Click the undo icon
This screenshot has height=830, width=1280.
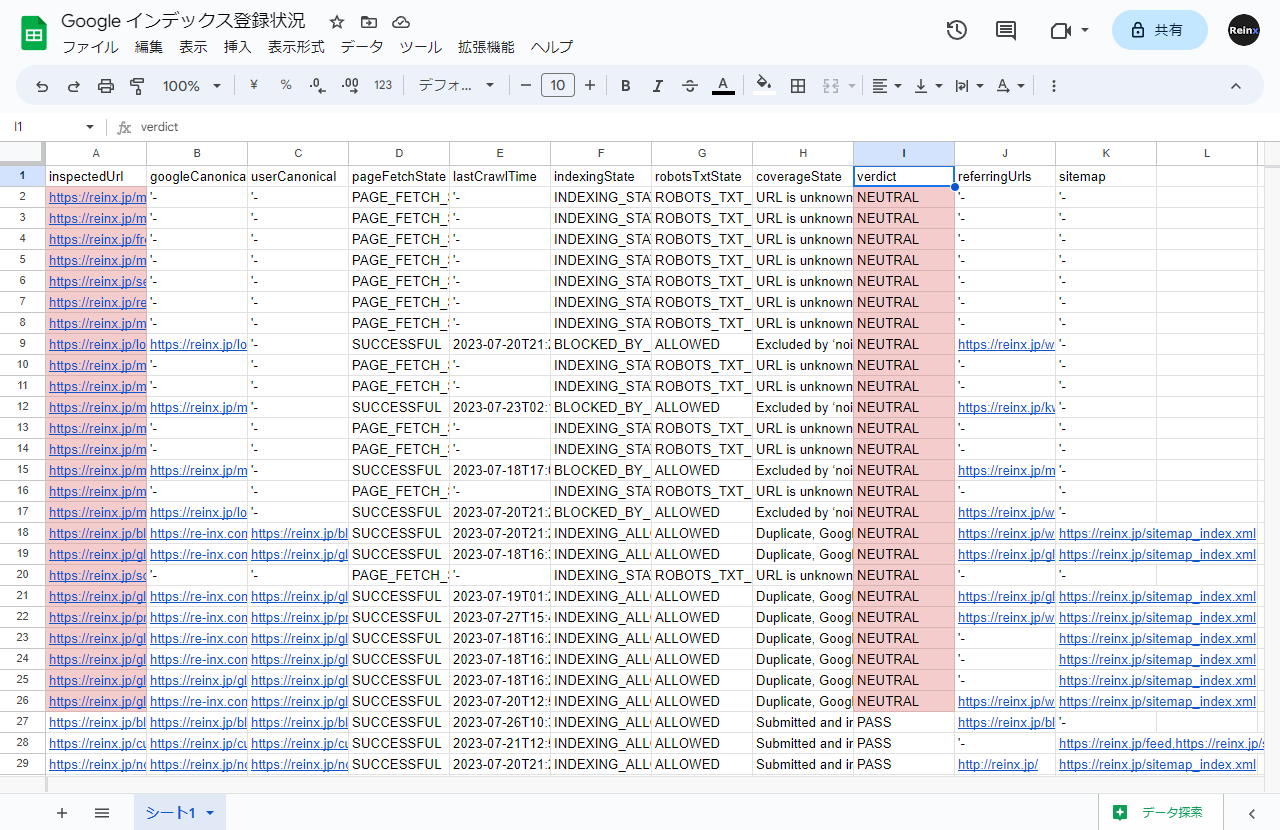pos(42,86)
